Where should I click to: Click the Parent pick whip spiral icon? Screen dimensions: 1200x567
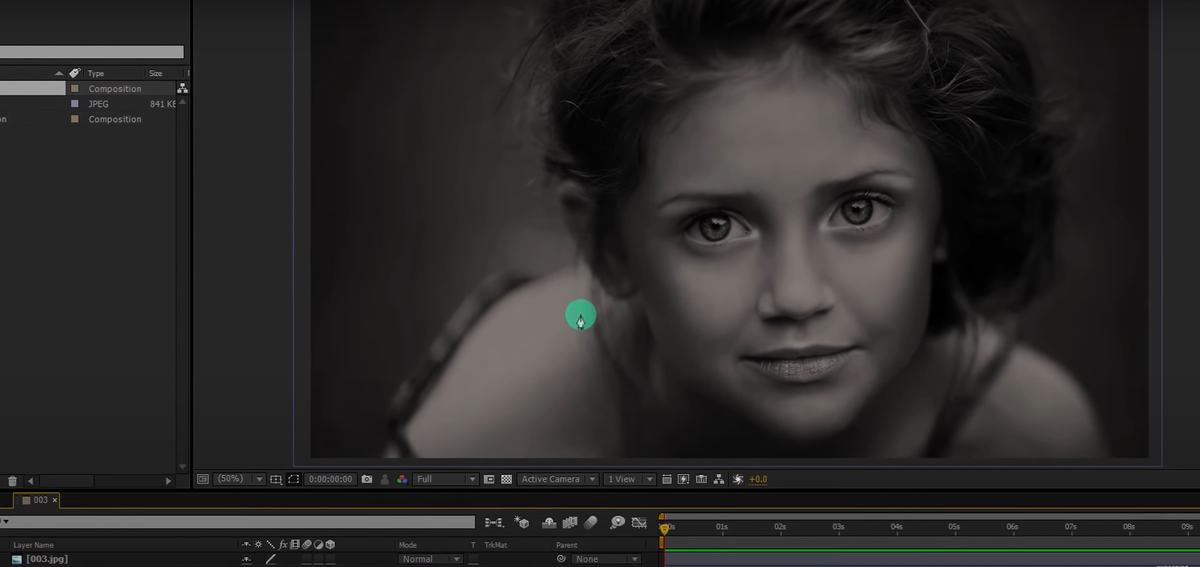click(561, 559)
